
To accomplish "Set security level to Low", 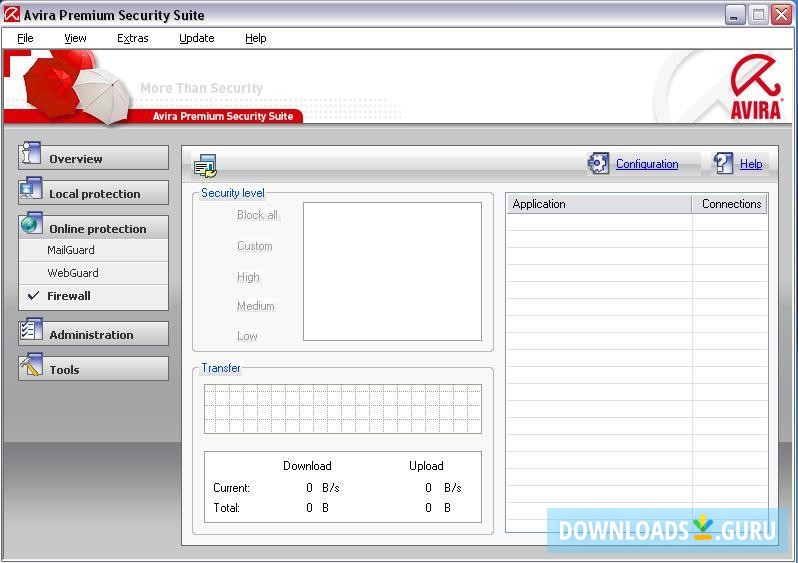I will tap(247, 336).
